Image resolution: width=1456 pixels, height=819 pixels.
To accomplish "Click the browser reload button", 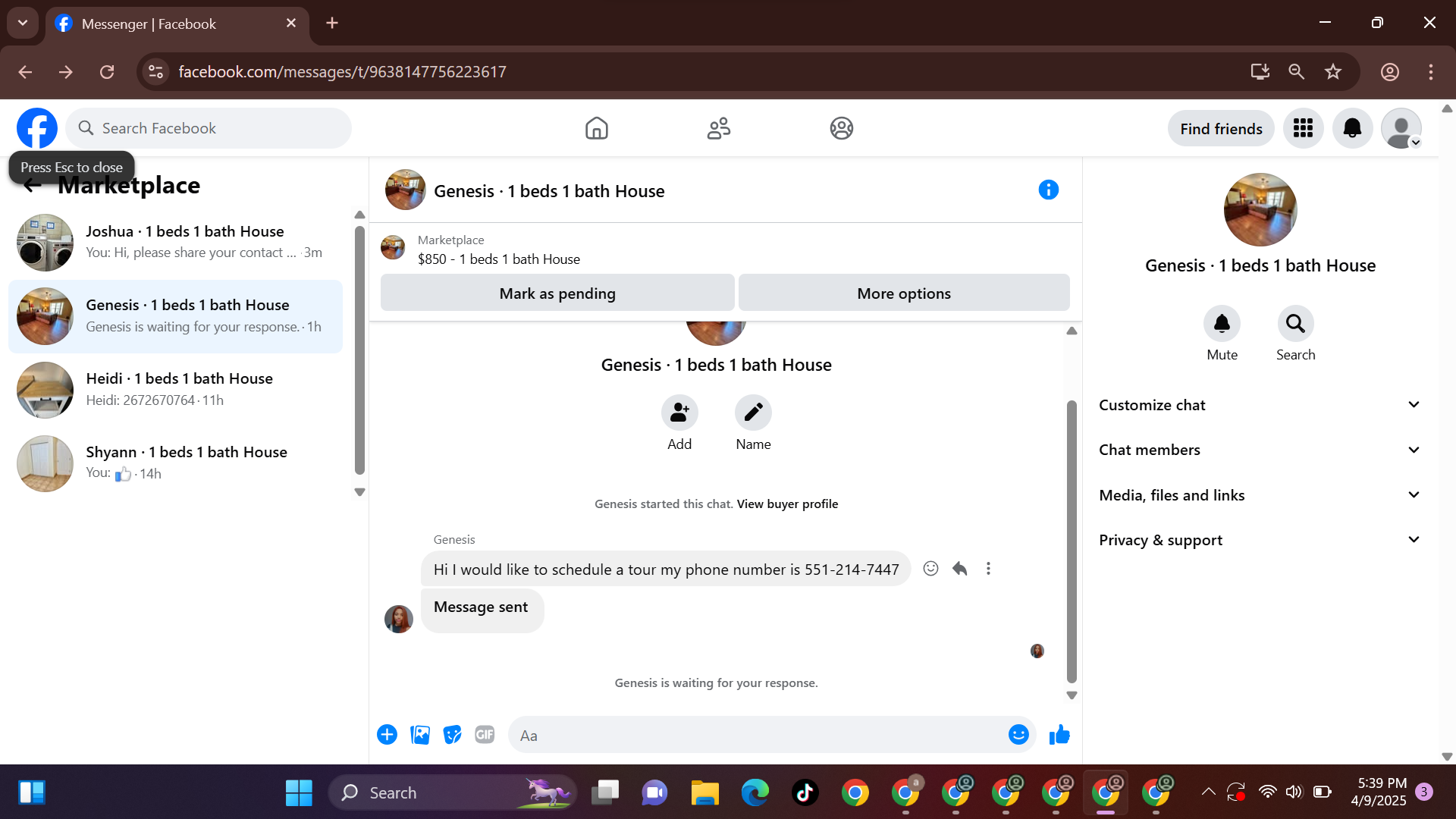I will pyautogui.click(x=107, y=71).
